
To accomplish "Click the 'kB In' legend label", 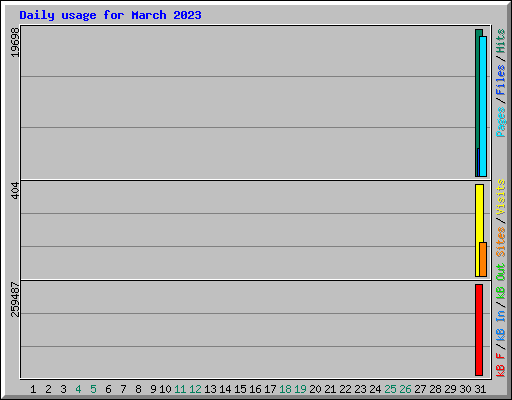I will point(501,325).
